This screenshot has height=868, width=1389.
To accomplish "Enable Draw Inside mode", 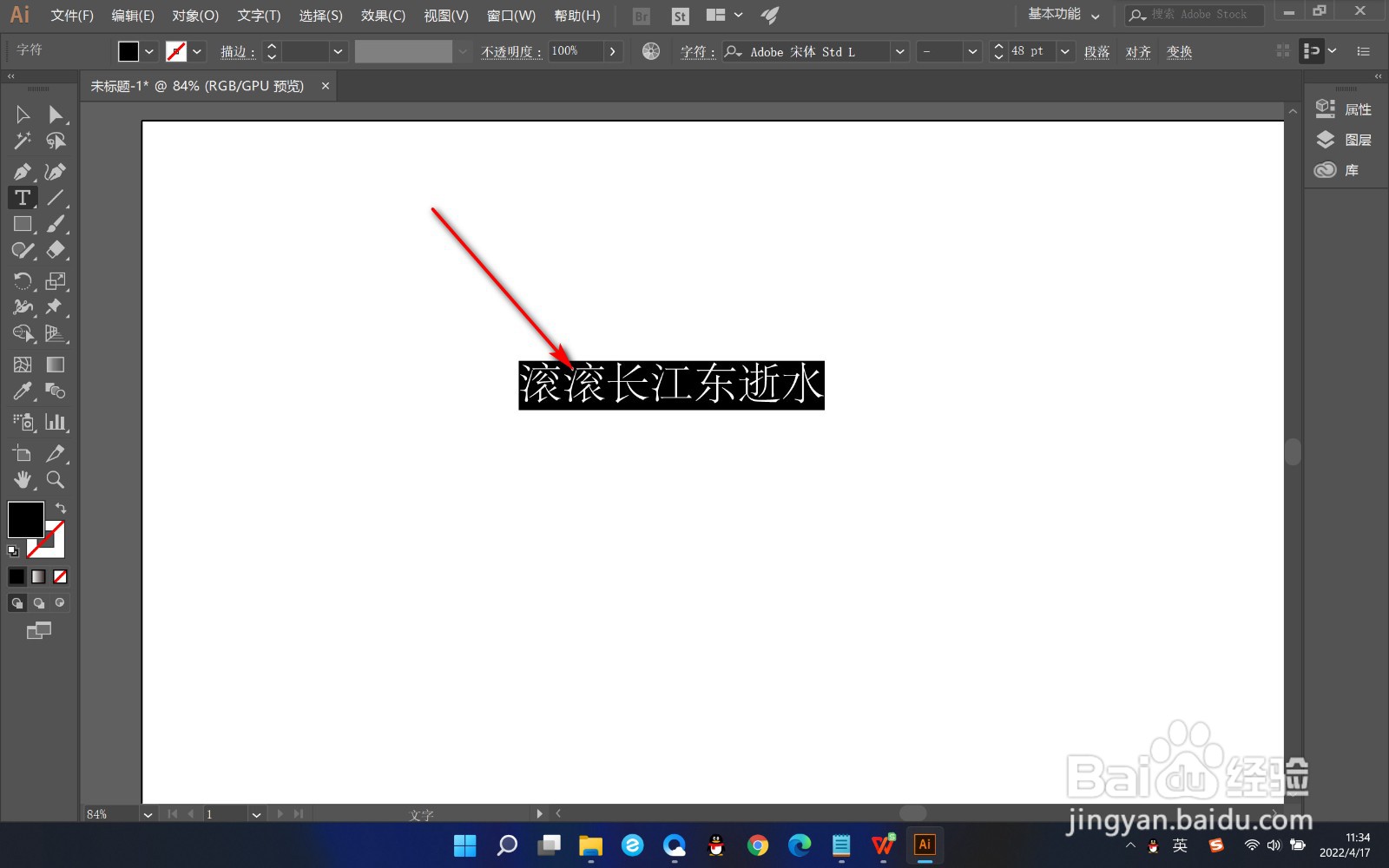I will tap(60, 603).
